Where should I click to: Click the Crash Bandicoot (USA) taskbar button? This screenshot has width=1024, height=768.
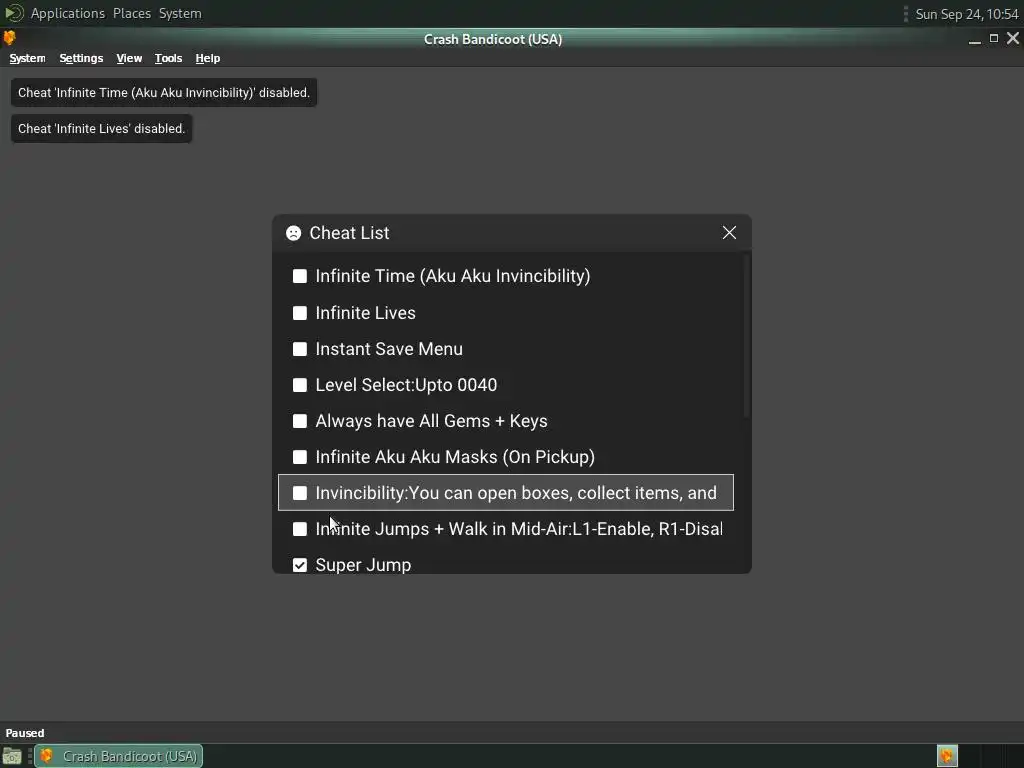click(119, 756)
